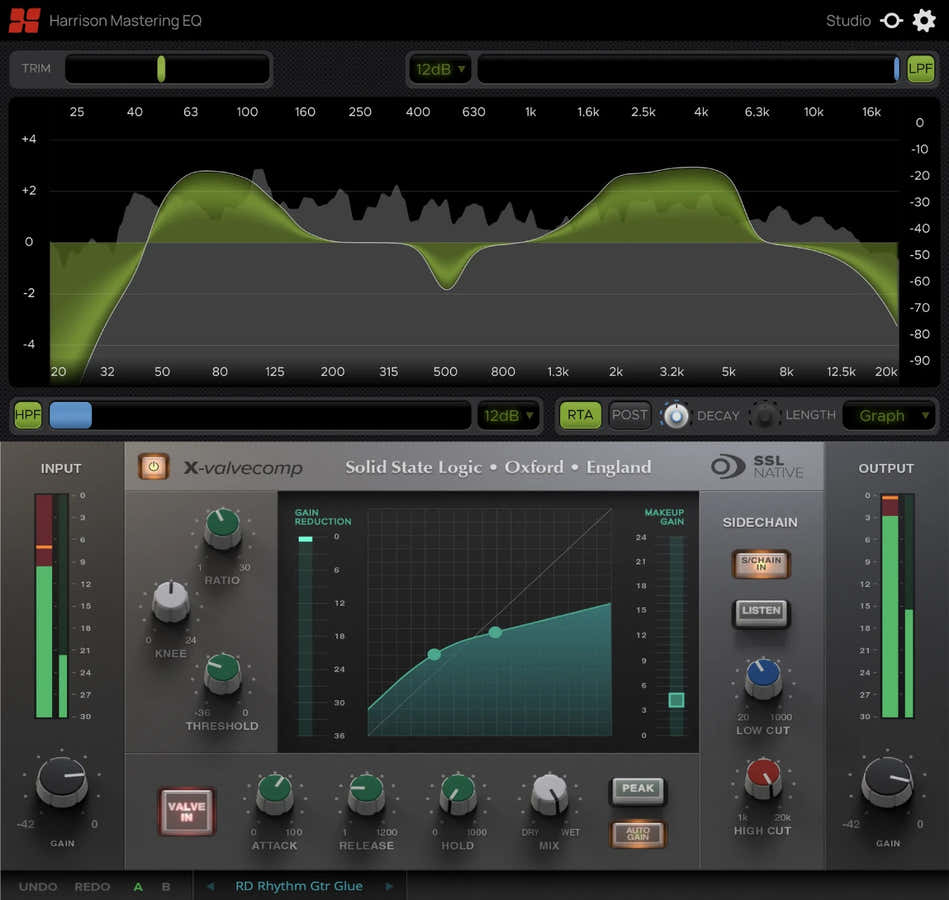Click the dry/wet MIX knob
Image resolution: width=949 pixels, height=900 pixels.
click(549, 793)
